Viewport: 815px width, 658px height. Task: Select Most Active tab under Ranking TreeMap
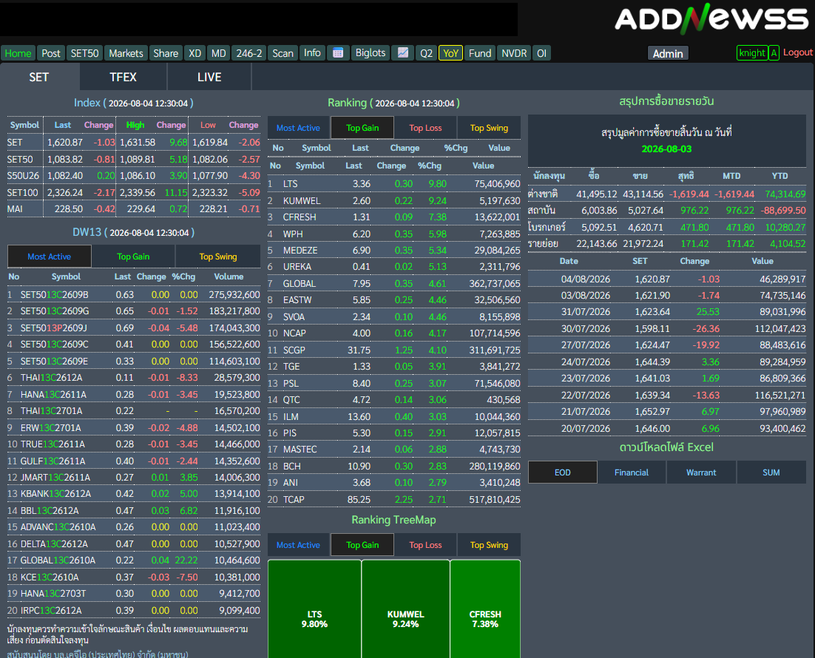298,545
